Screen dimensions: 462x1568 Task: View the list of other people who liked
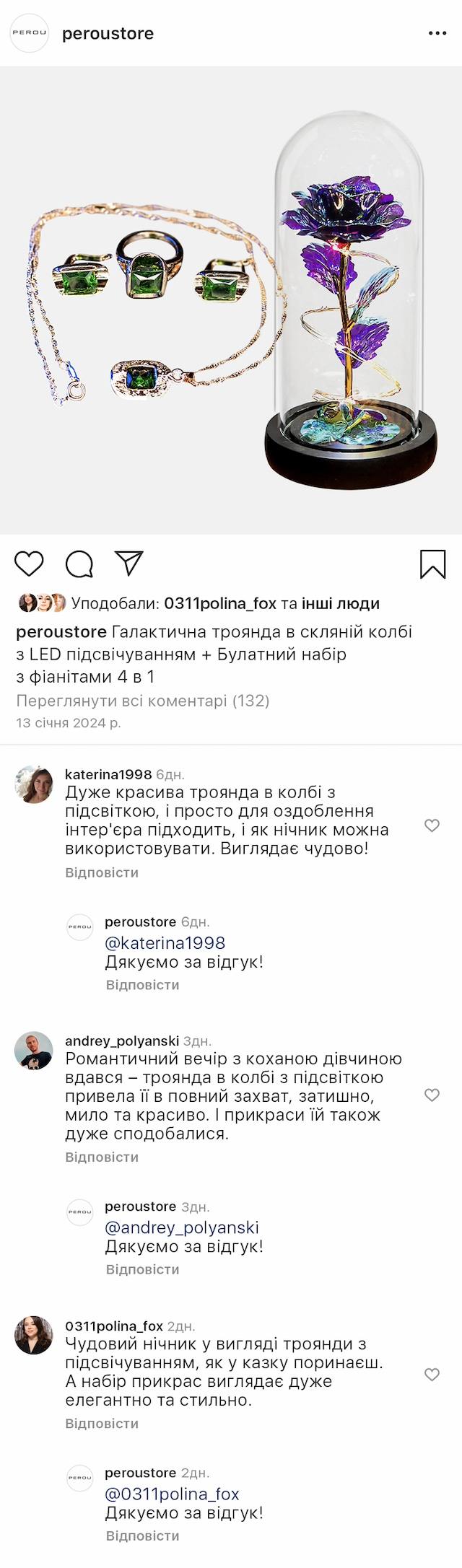341,603
